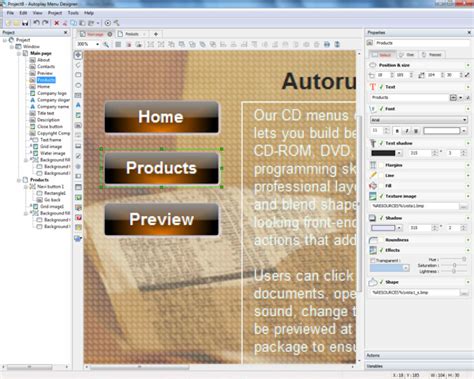Click the Fill bucket section icon
The image size is (474, 379).
point(373,186)
